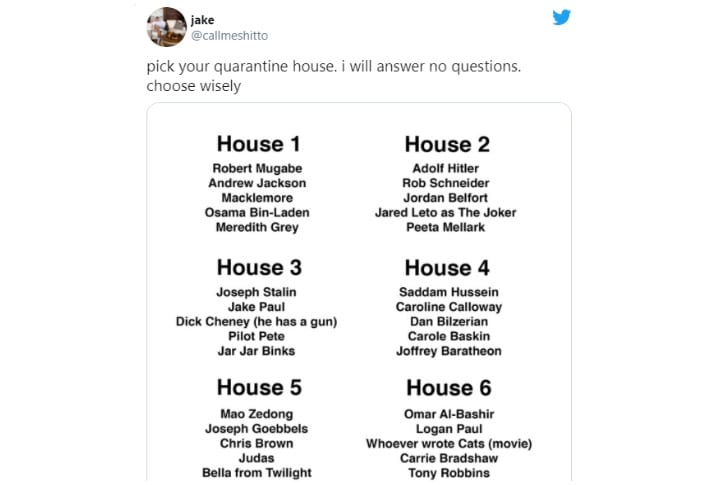Select the House 4 heading
This screenshot has height=485, width=728.
pyautogui.click(x=447, y=268)
